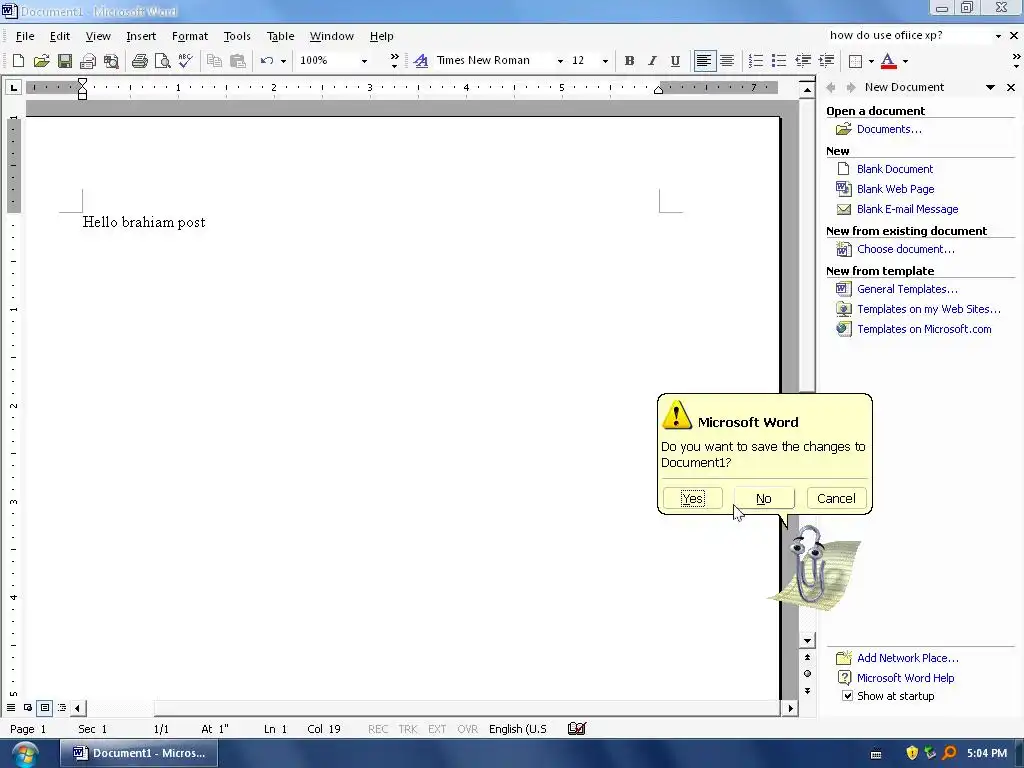Click the Clippy Office Assistant
The height and width of the screenshot is (768, 1024).
point(812,567)
